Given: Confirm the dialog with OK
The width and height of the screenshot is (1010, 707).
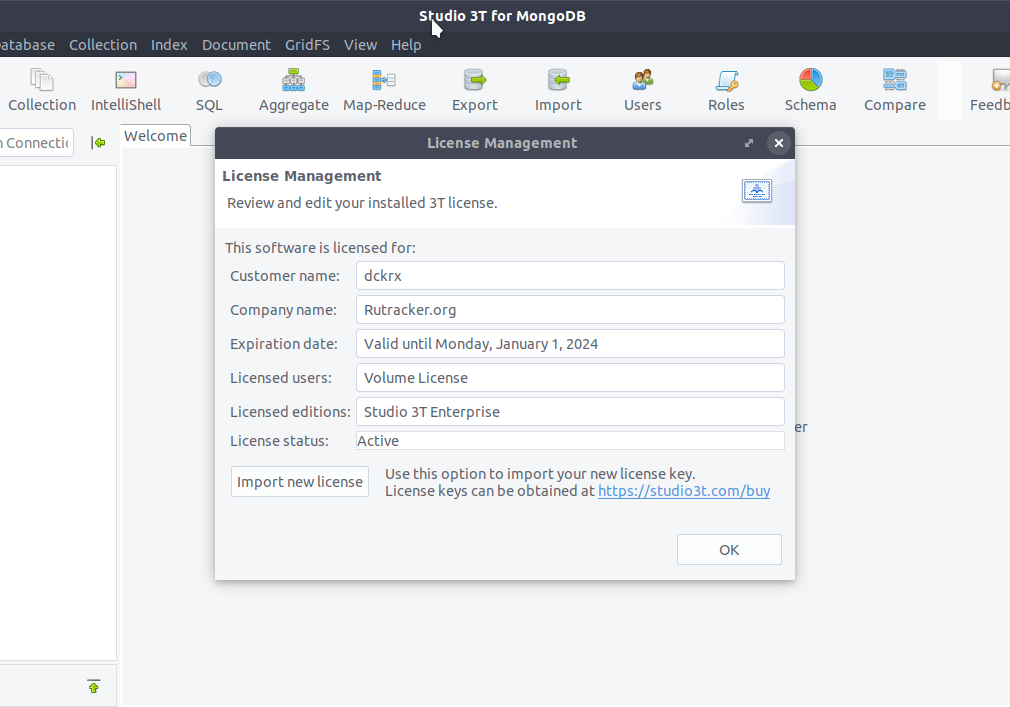Looking at the screenshot, I should point(729,550).
